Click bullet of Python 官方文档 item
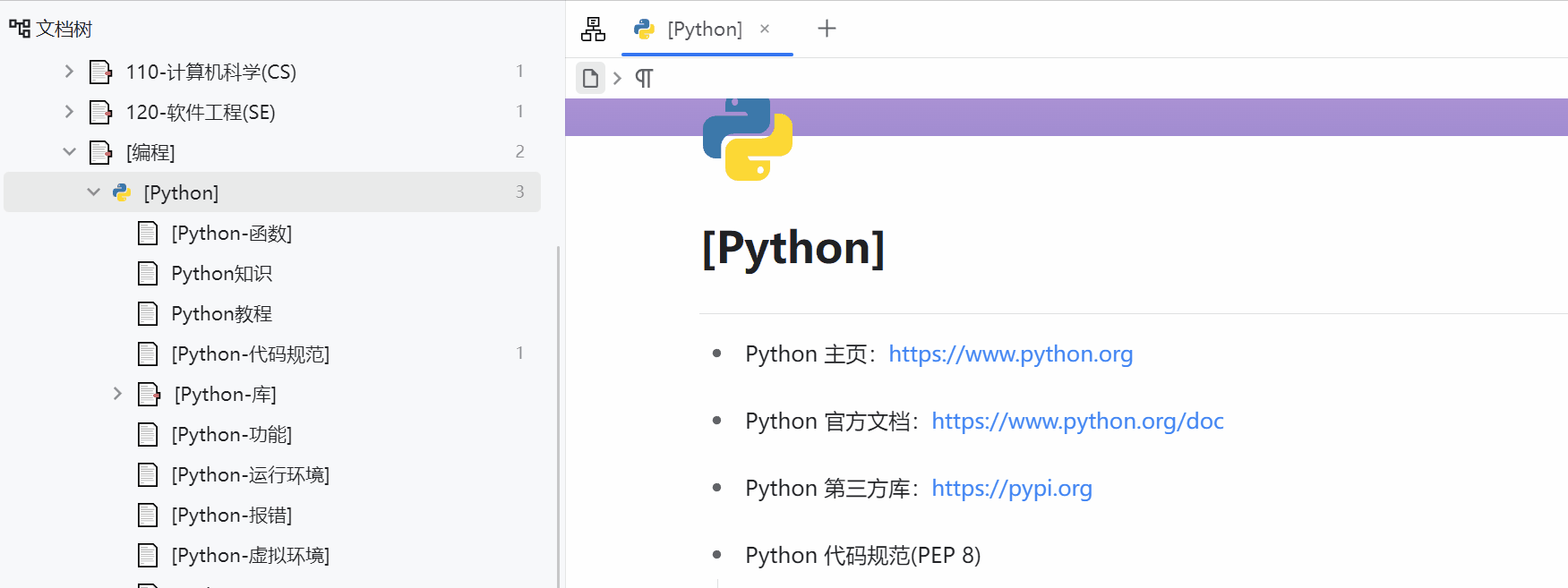 [716, 421]
